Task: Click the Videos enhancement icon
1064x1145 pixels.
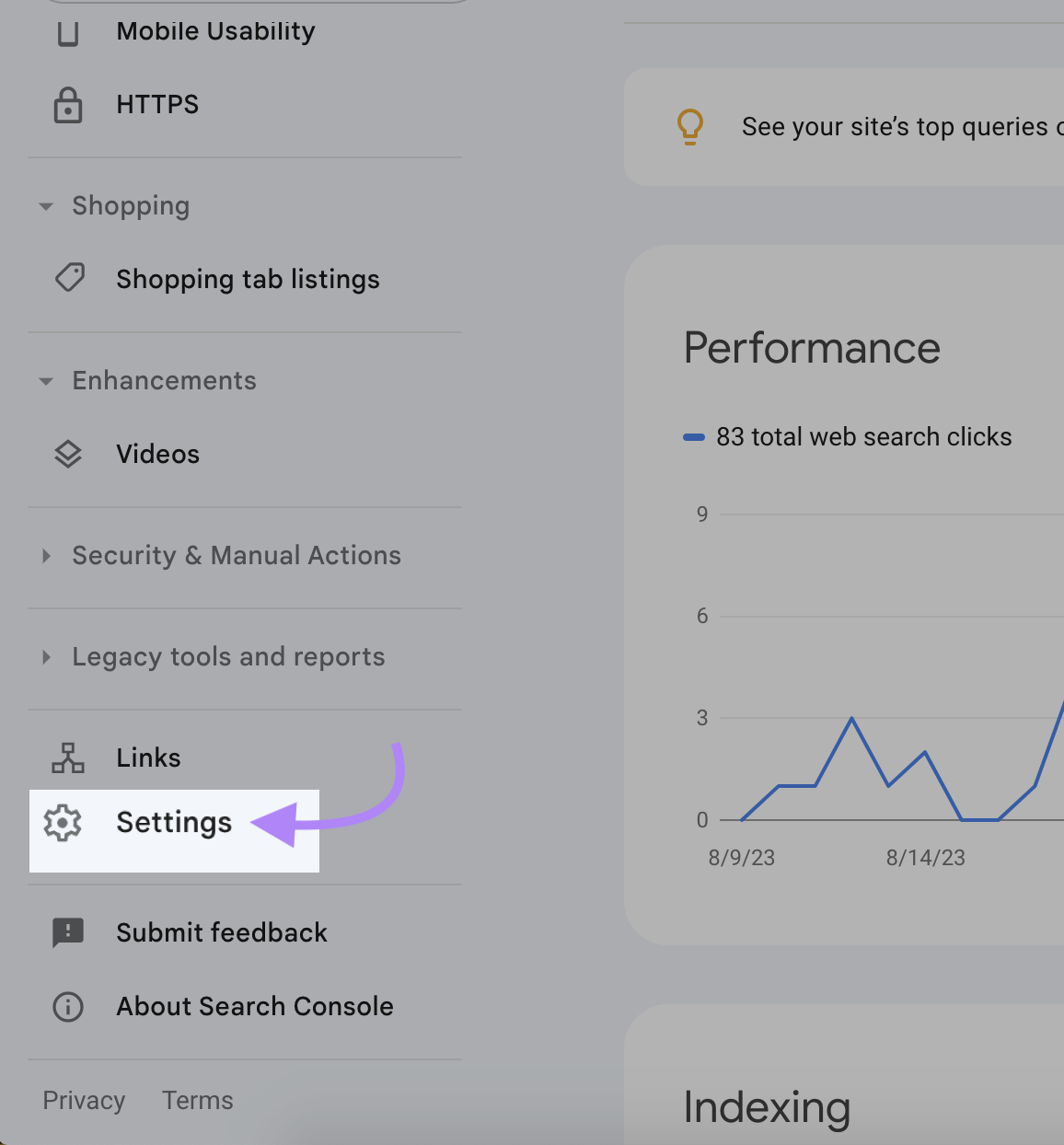Action: tap(68, 454)
